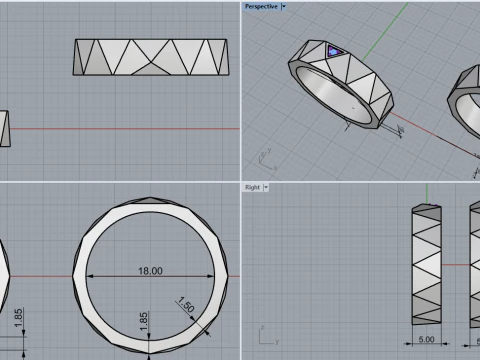This screenshot has height=360, width=480.
Task: Select the 1.50 thickness dimension text
Action: 186,305
